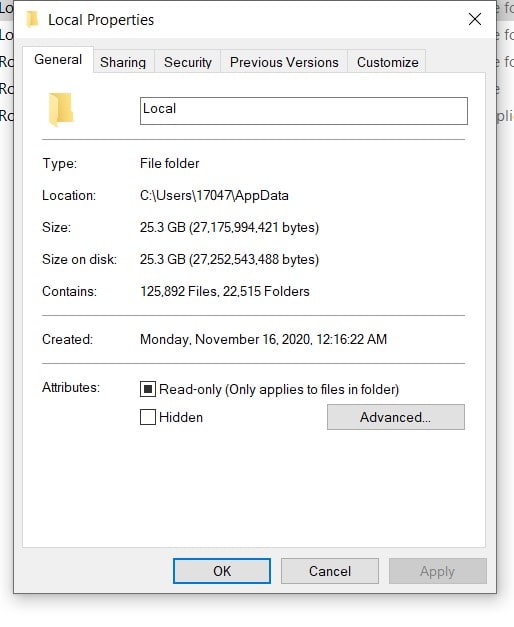514x627 pixels.
Task: Click the Size on disk value text
Action: (229, 260)
